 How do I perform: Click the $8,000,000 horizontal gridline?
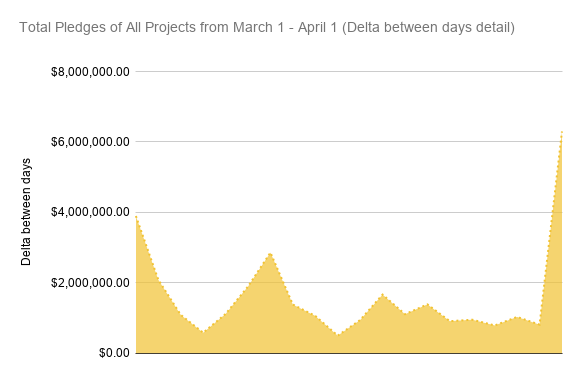point(349,71)
